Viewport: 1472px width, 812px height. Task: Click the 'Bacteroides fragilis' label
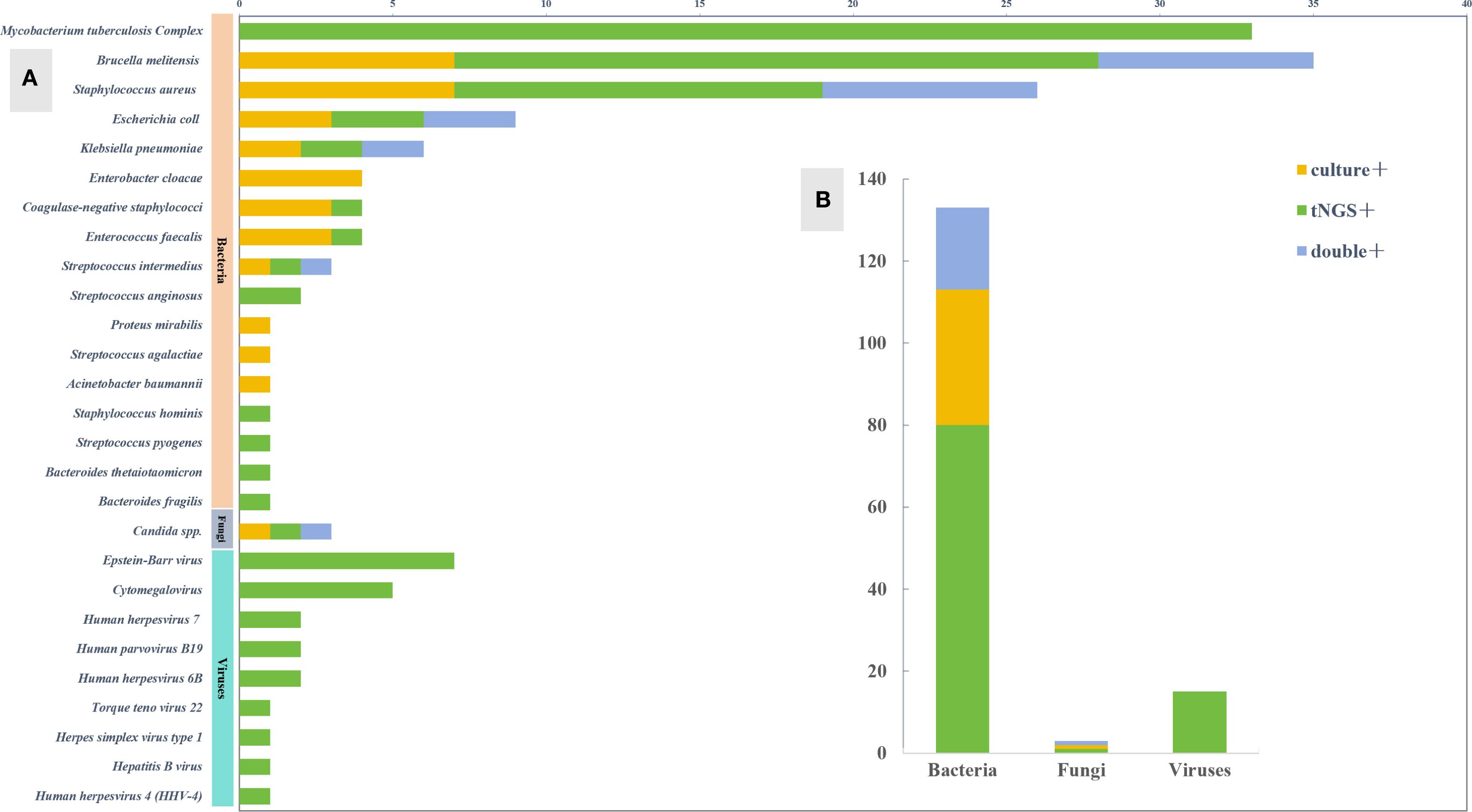[150, 502]
